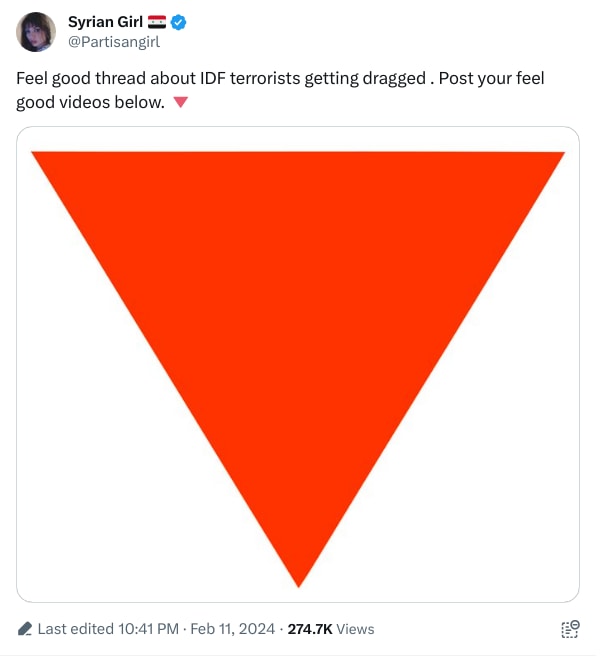Open the reader view icon at bottom right
This screenshot has width=611, height=656.
pos(570,629)
